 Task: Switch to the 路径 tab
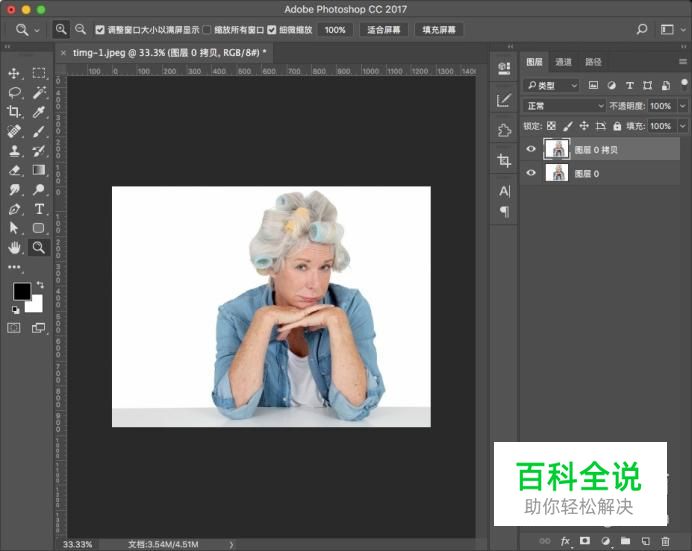(593, 62)
